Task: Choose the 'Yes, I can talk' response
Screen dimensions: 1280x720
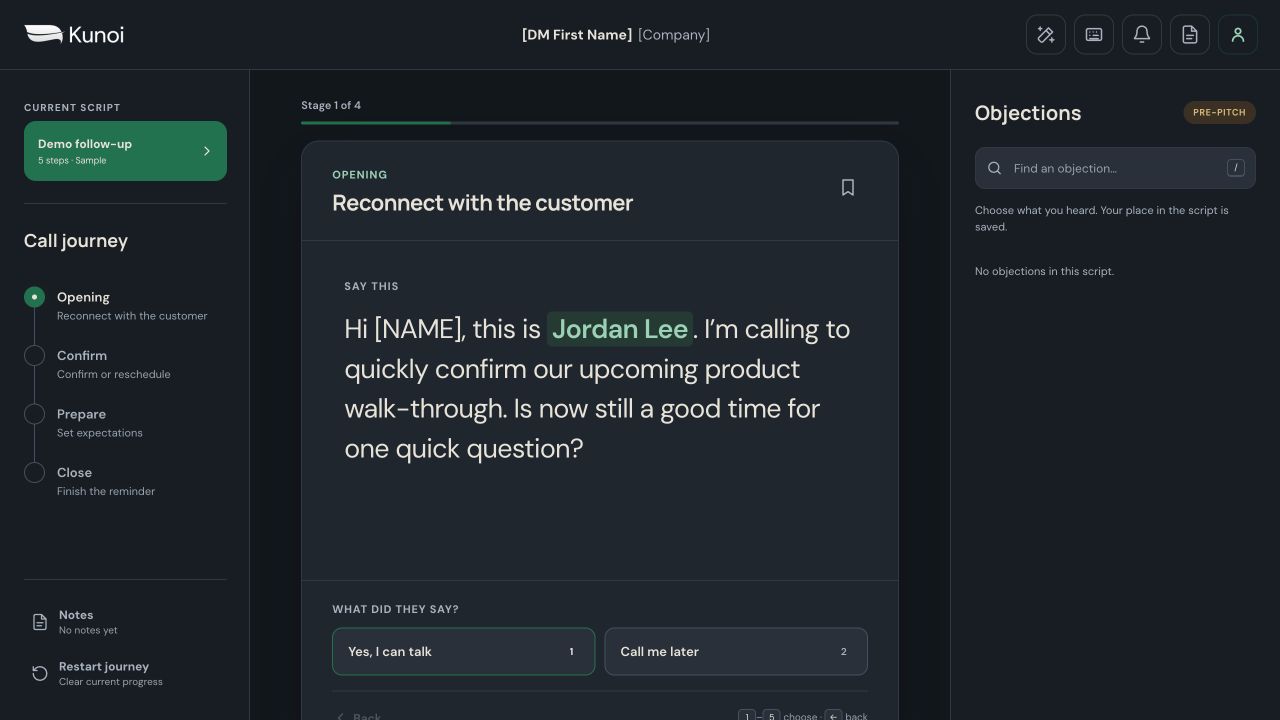Action: click(x=463, y=651)
